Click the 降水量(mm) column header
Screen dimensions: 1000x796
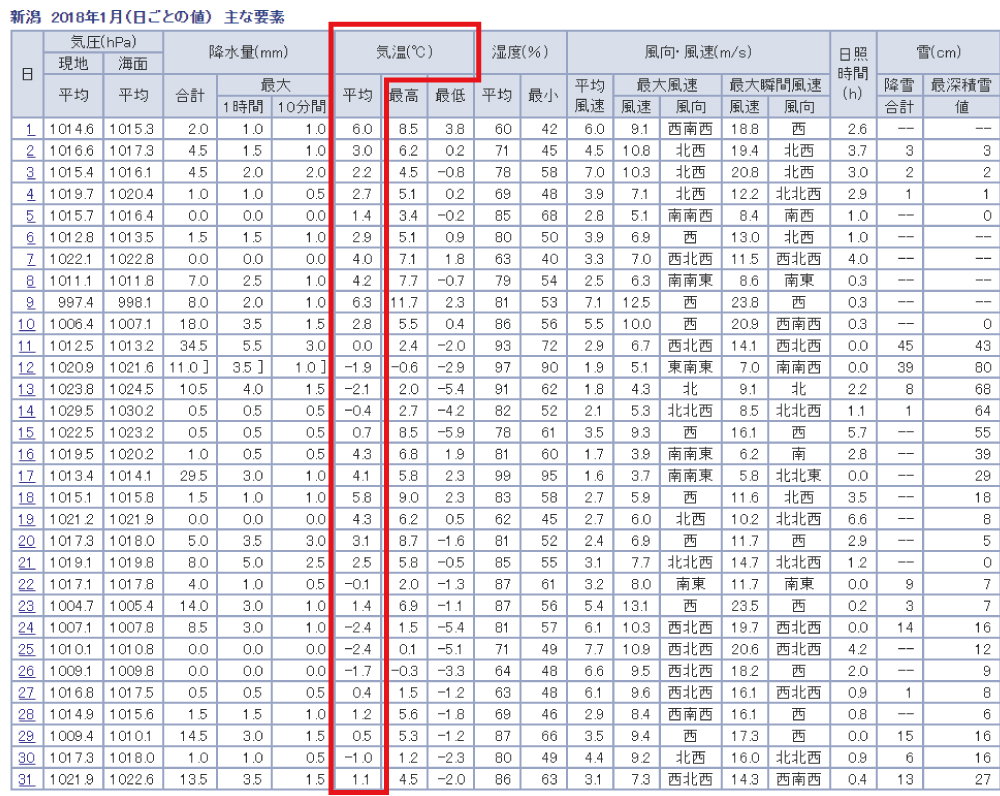point(248,52)
